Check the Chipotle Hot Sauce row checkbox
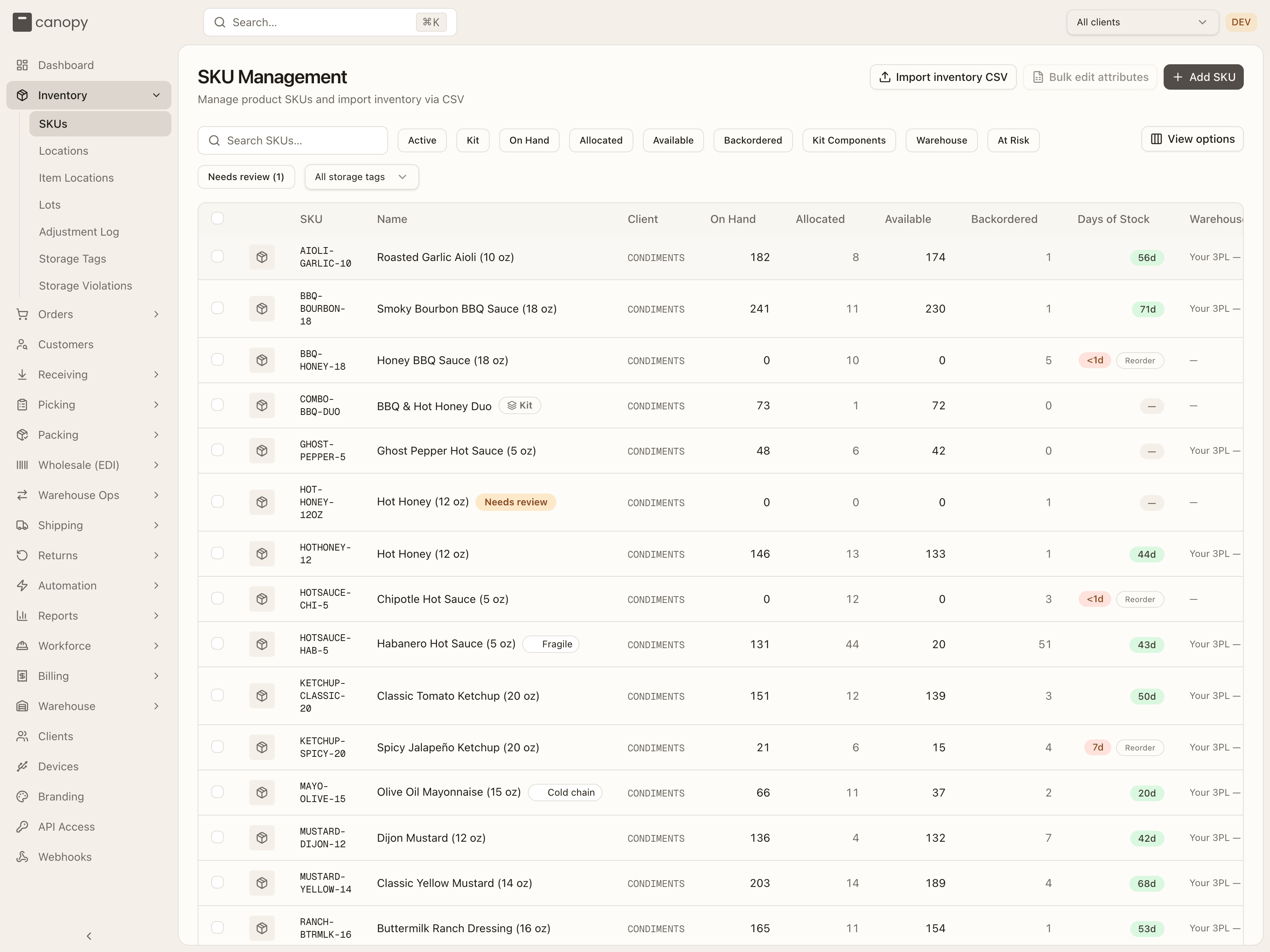The width and height of the screenshot is (1270, 952). 217,598
